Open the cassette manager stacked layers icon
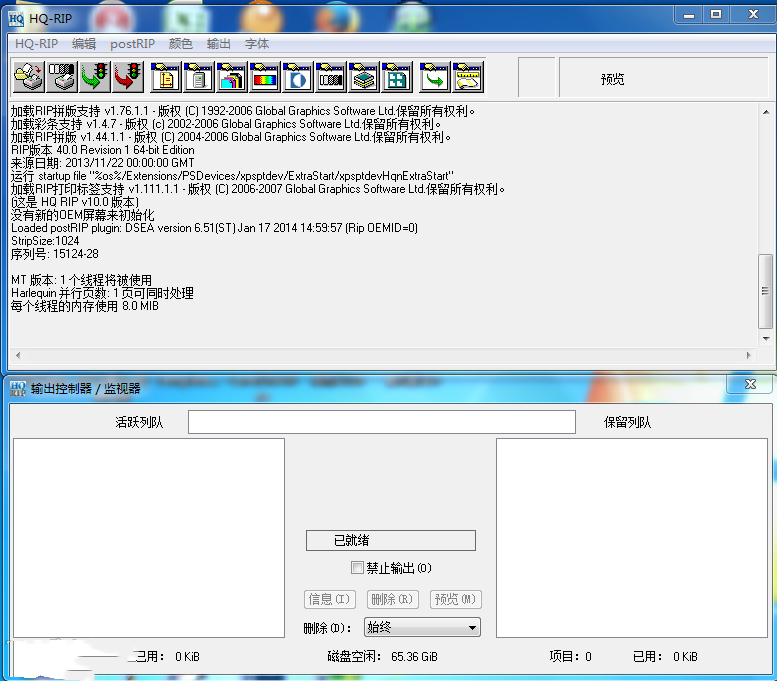The image size is (777, 681). tap(364, 77)
